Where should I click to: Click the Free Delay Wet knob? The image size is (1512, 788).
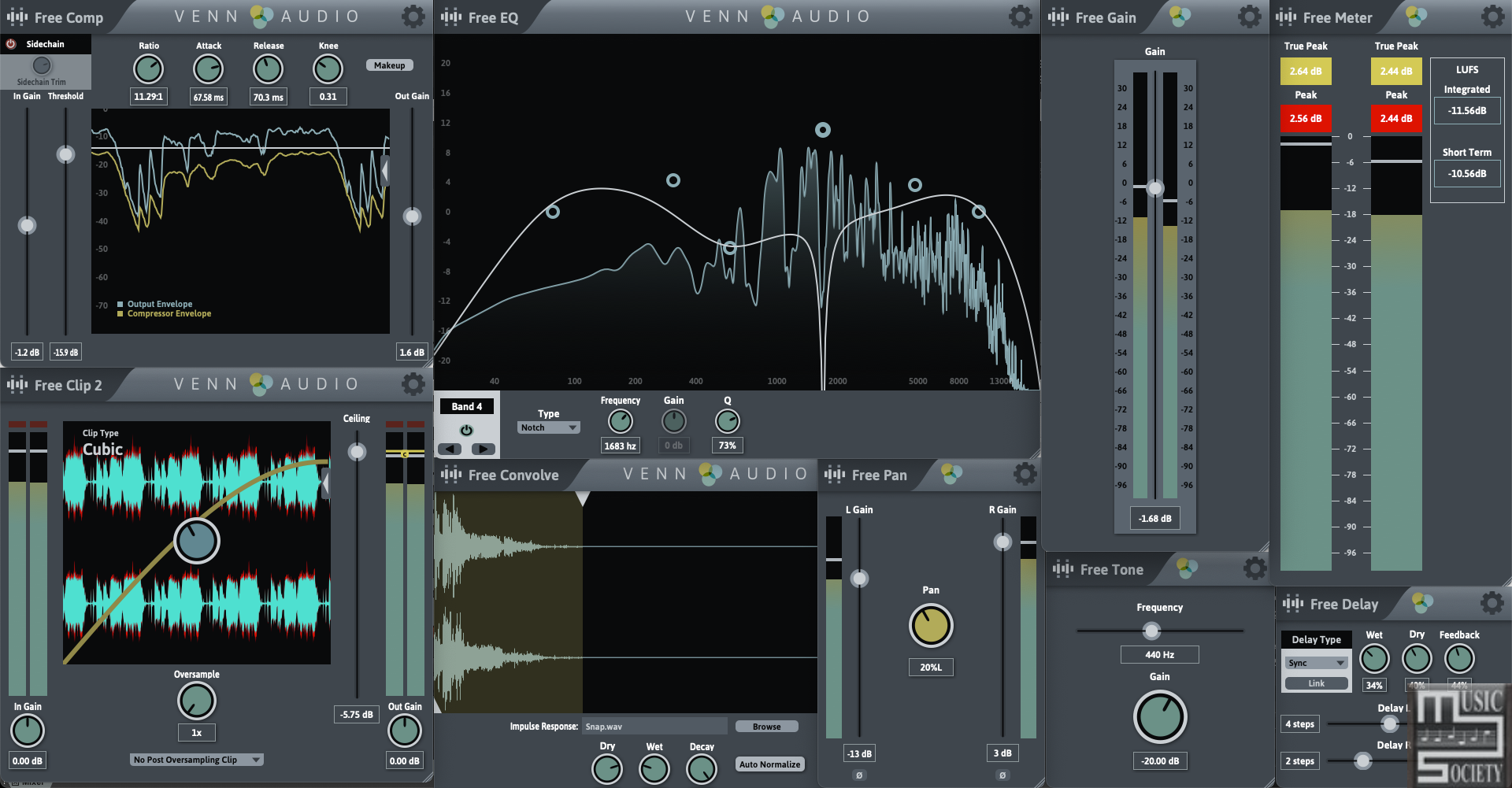[x=1374, y=659]
